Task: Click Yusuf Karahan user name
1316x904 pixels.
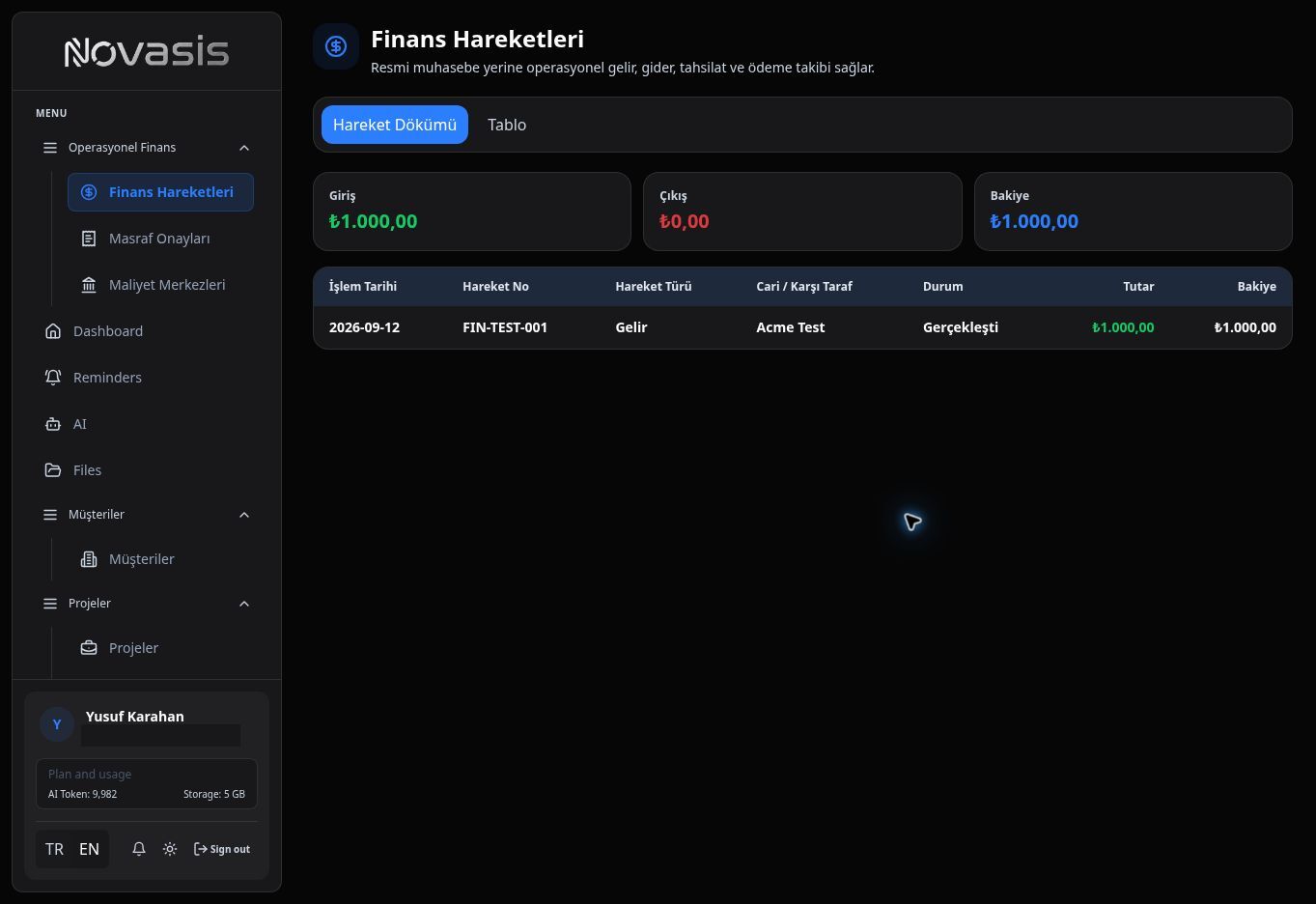Action: click(135, 717)
